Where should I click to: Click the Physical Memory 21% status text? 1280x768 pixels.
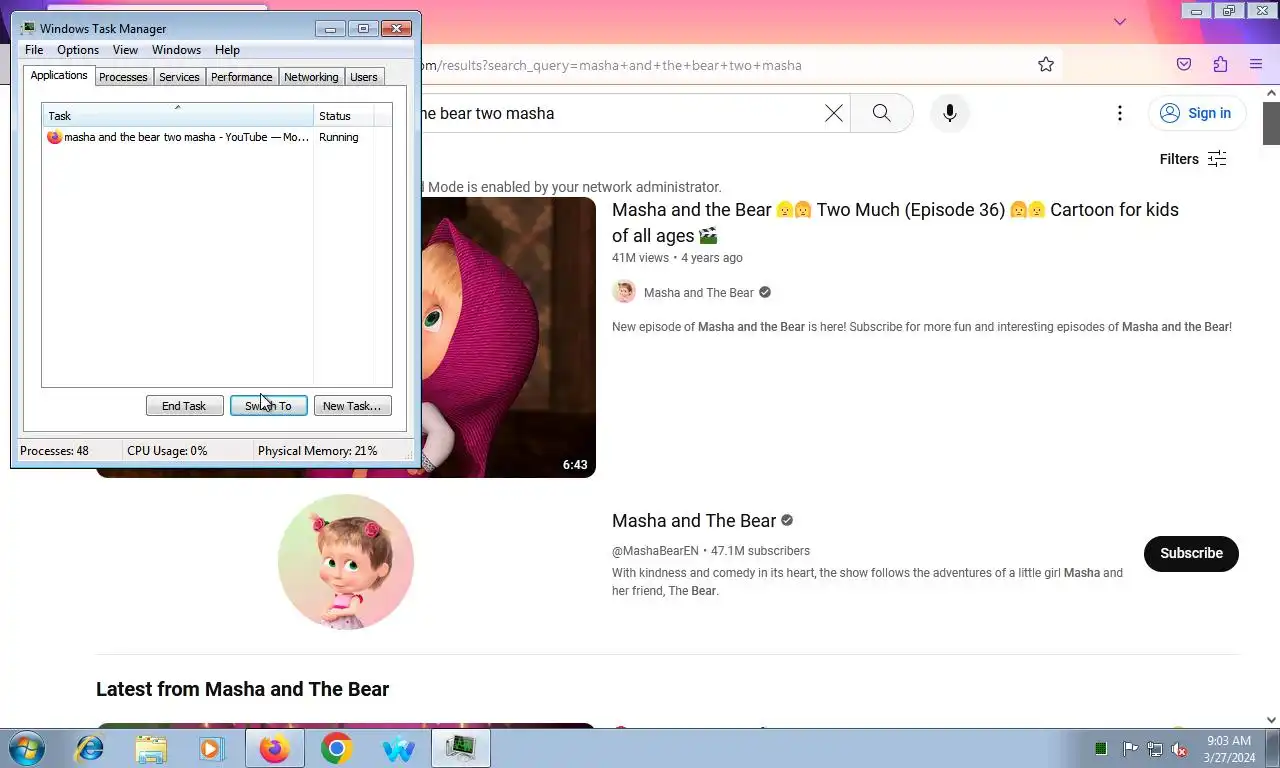click(317, 451)
